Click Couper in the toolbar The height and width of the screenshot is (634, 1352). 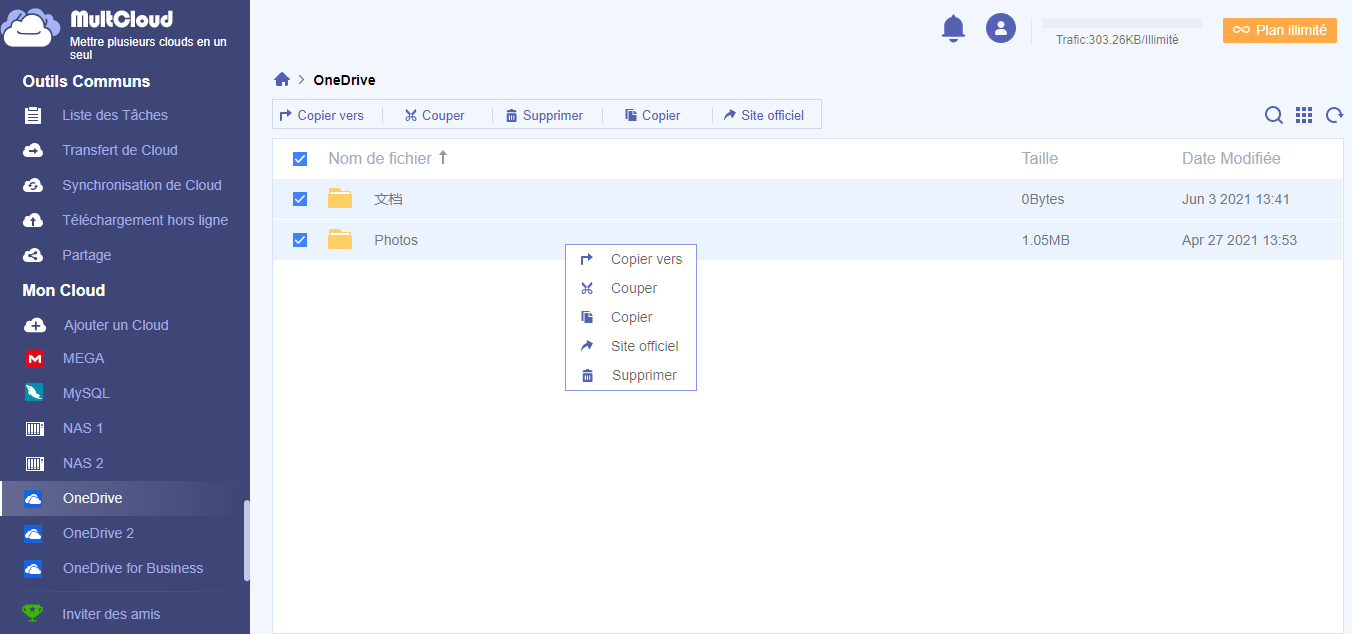point(435,115)
